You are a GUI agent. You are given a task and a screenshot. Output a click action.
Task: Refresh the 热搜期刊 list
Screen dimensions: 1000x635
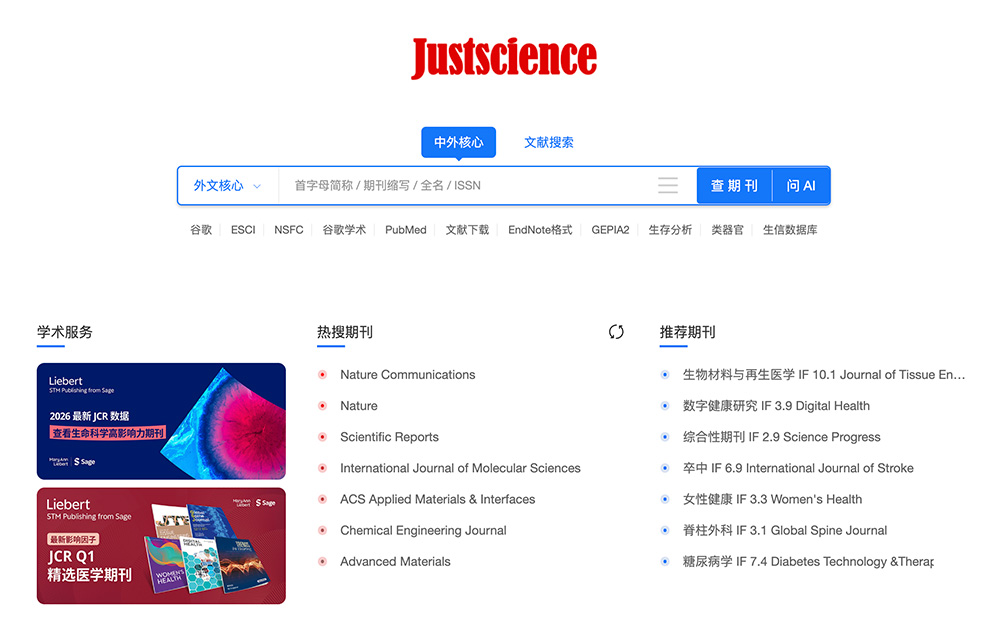(x=616, y=332)
